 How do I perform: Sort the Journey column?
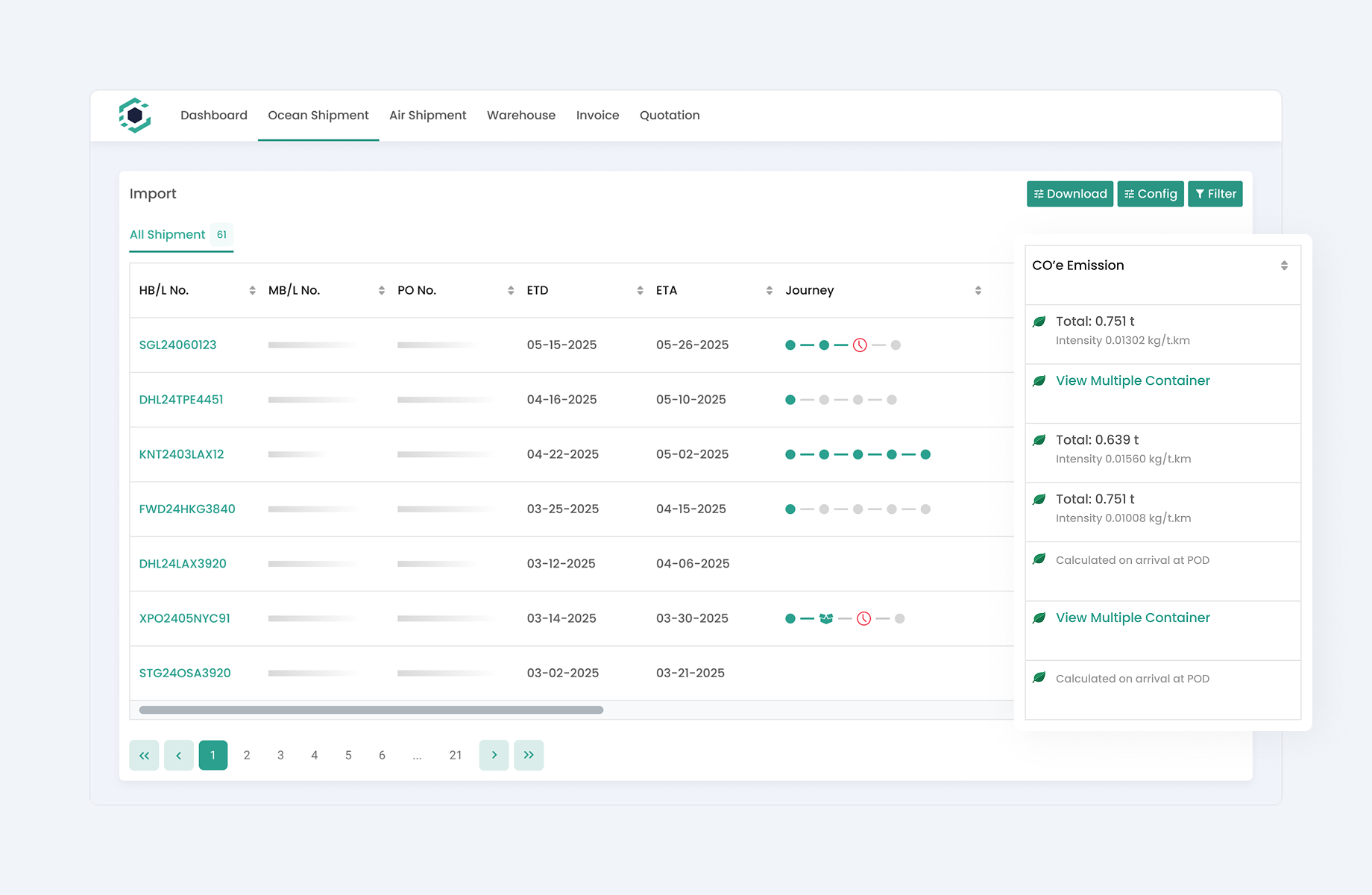point(978,290)
